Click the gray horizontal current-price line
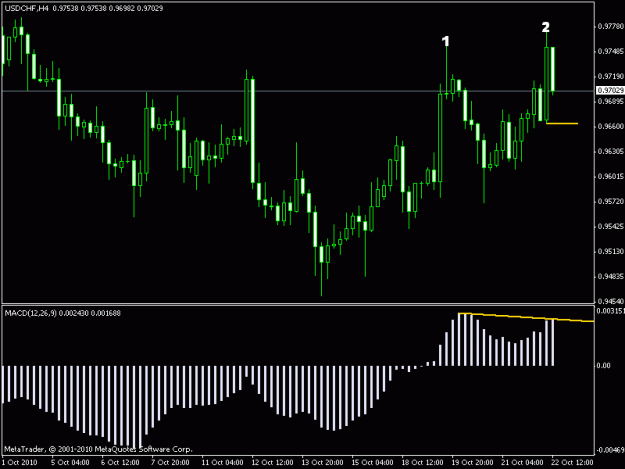625x469 pixels. pos(299,91)
